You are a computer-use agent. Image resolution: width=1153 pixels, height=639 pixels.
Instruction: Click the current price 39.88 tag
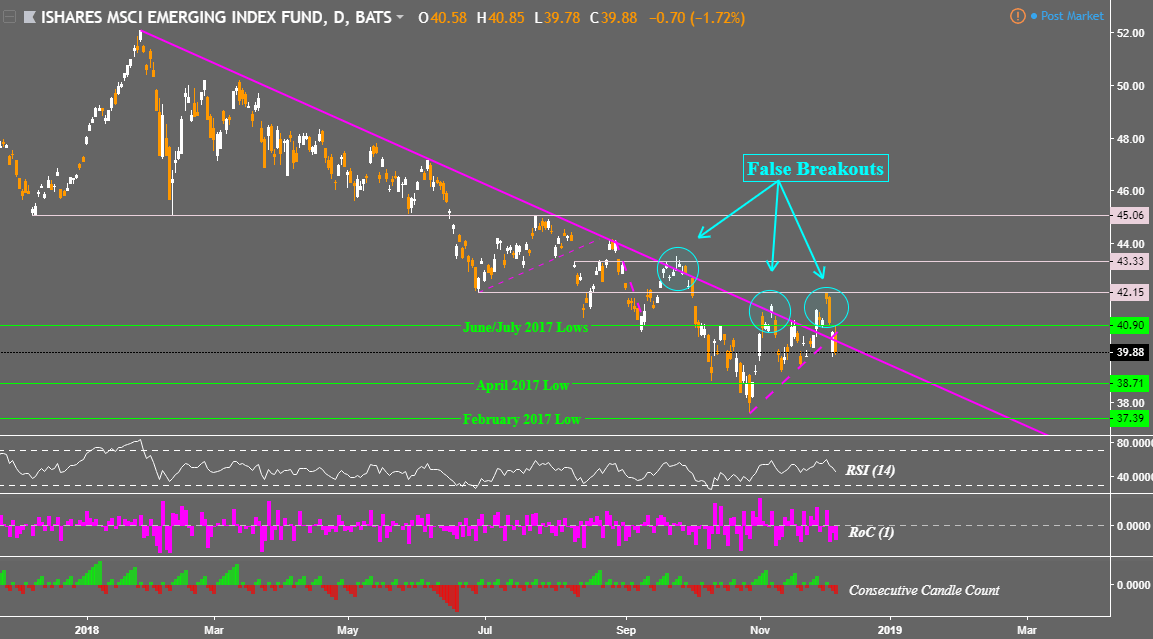[x=1130, y=352]
